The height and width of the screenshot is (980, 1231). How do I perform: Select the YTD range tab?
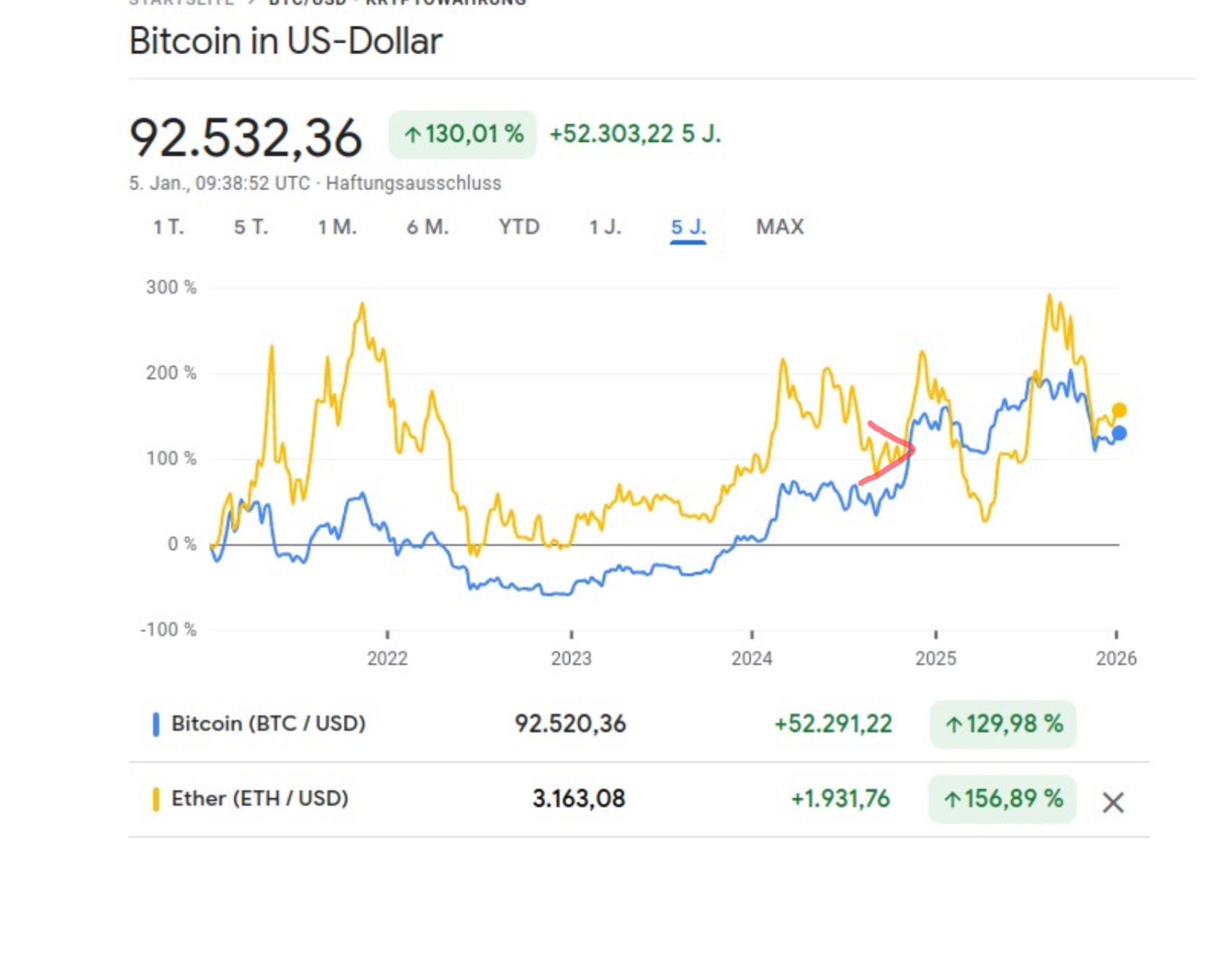coord(519,228)
